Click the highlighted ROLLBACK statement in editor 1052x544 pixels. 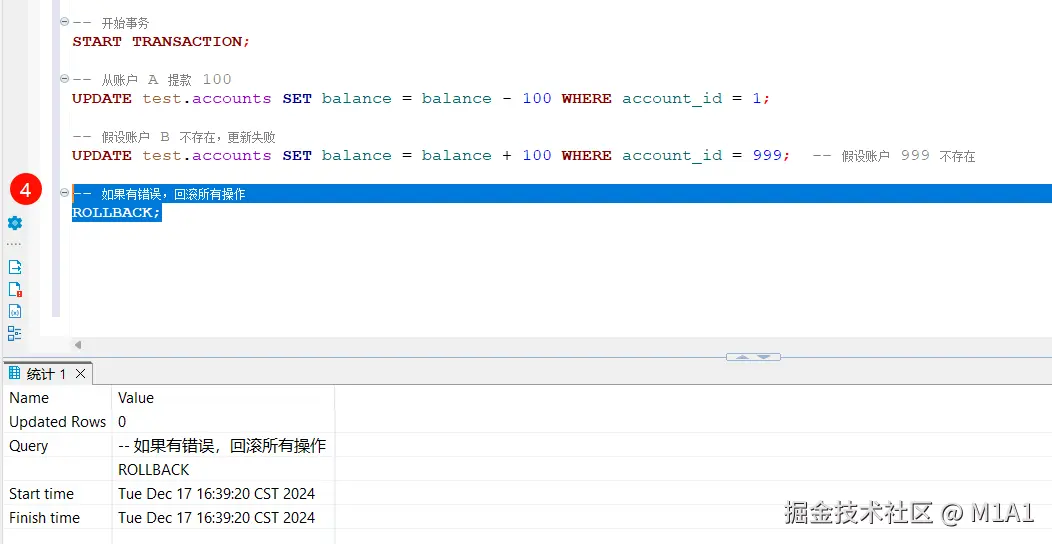(x=117, y=213)
